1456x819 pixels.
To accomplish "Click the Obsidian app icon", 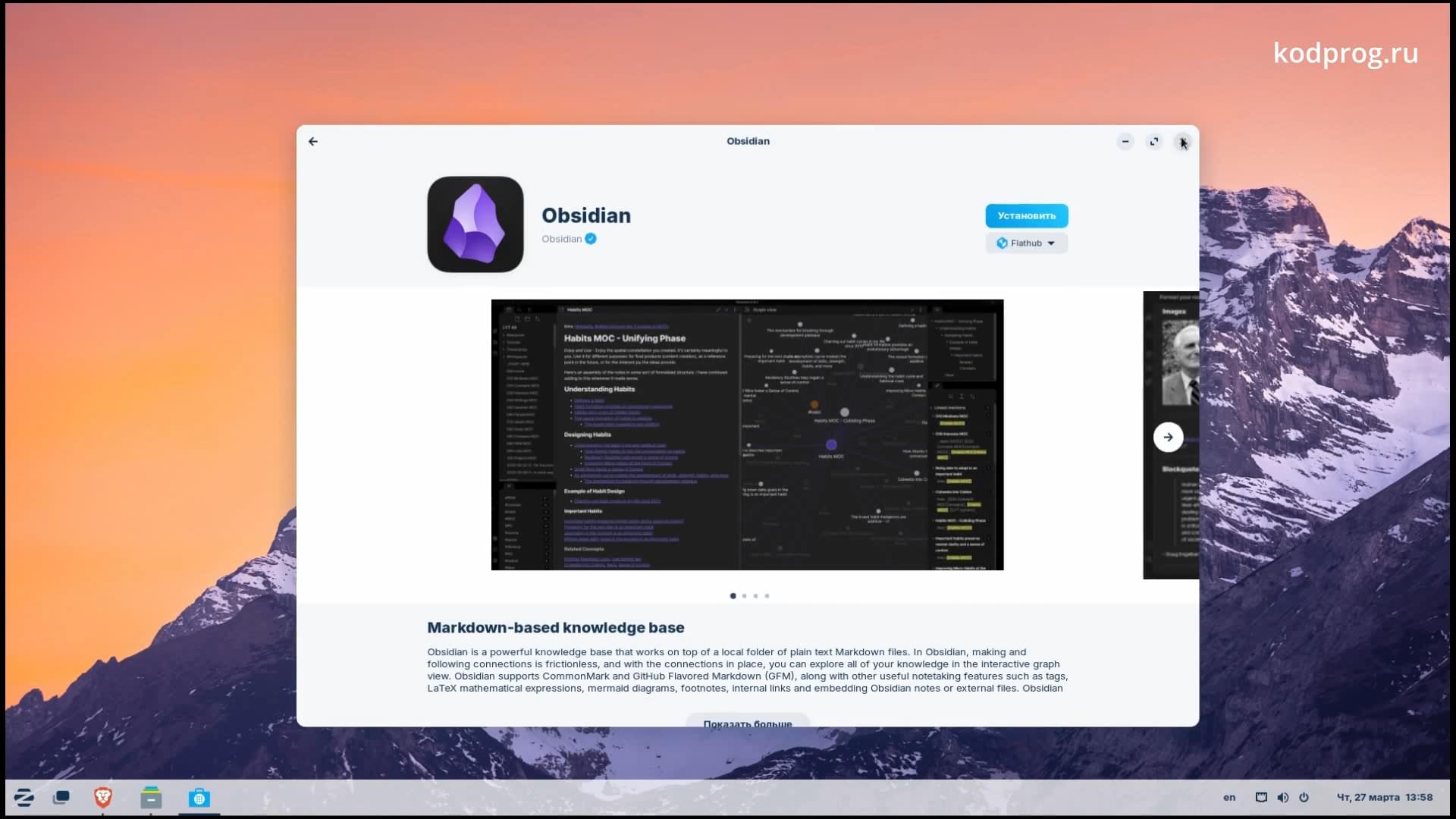I will (x=475, y=224).
